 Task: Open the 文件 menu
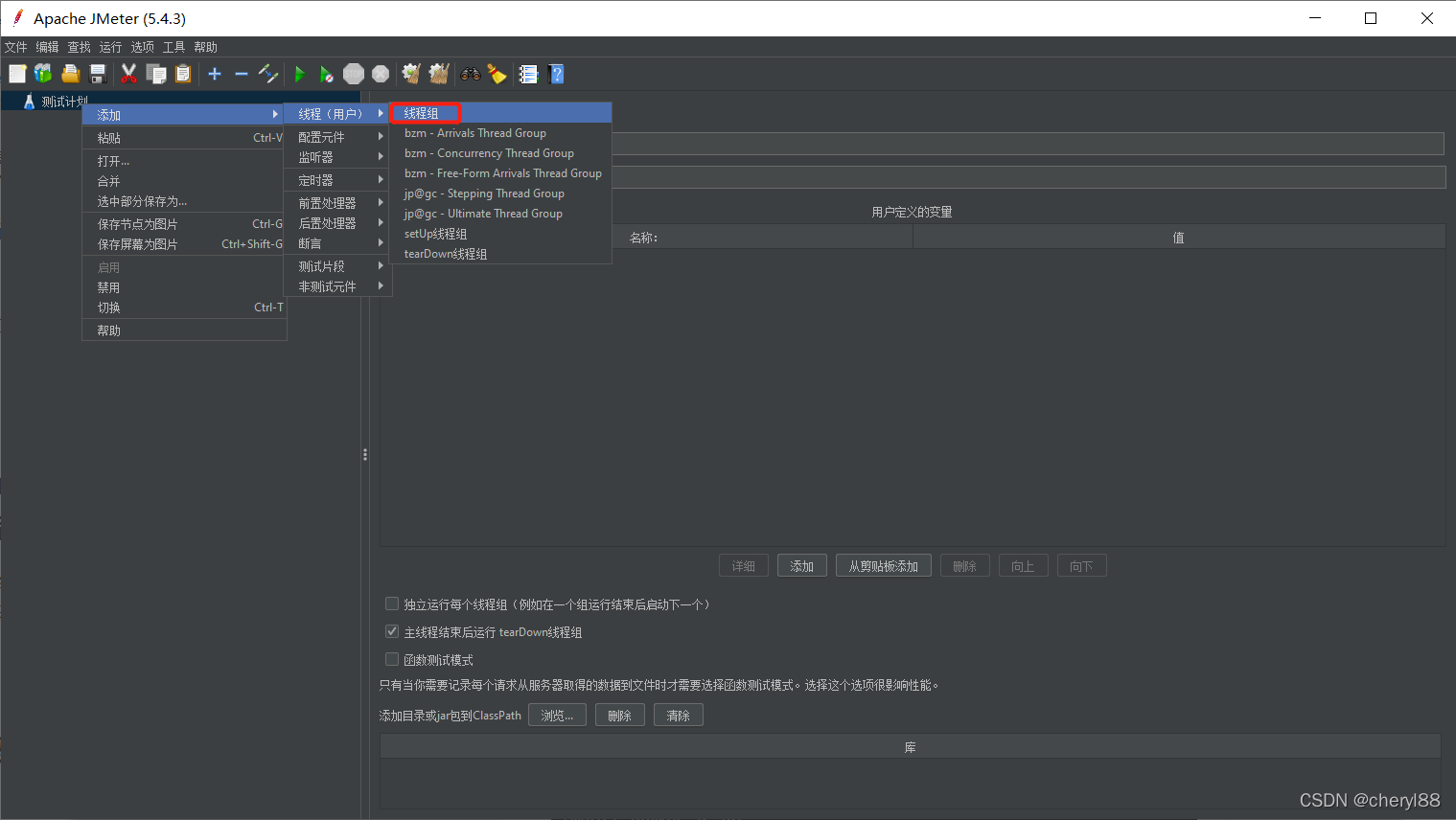click(x=16, y=47)
